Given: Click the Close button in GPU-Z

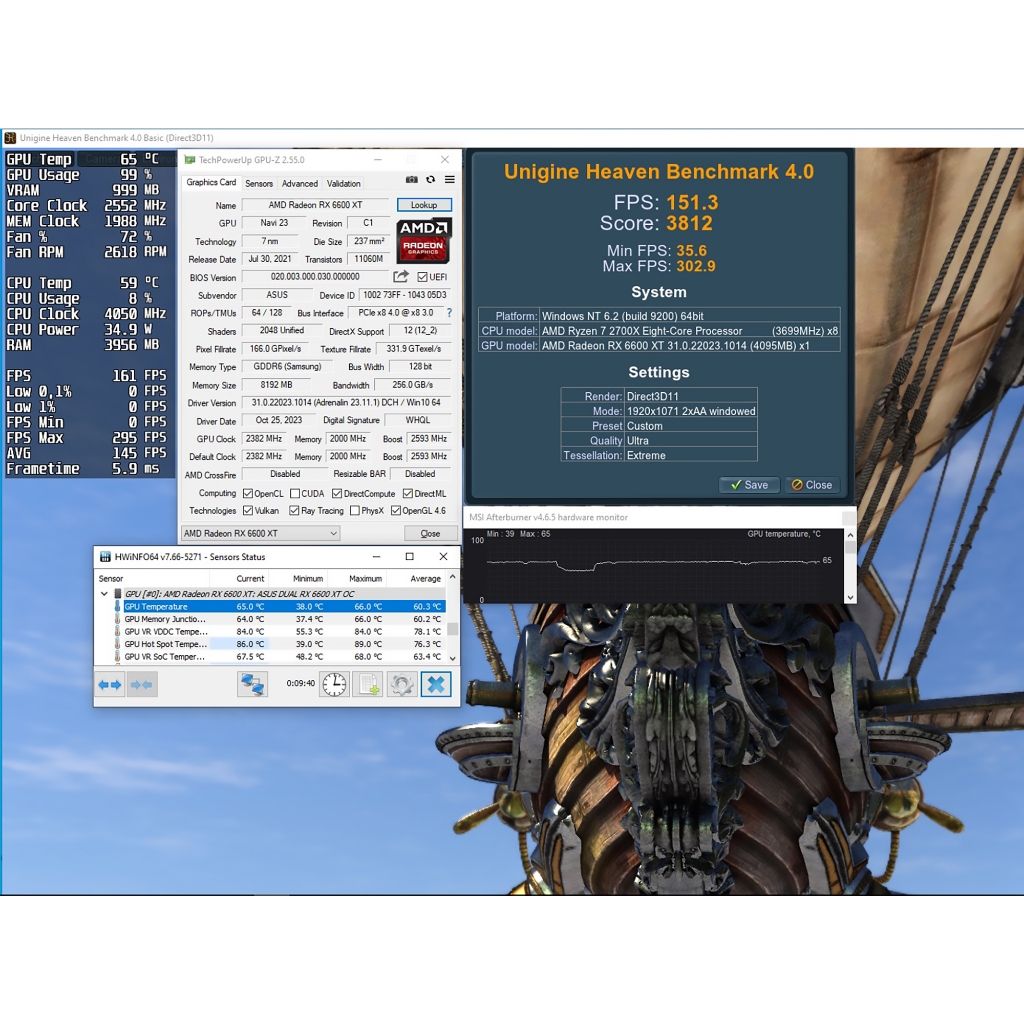Looking at the screenshot, I should coord(430,534).
